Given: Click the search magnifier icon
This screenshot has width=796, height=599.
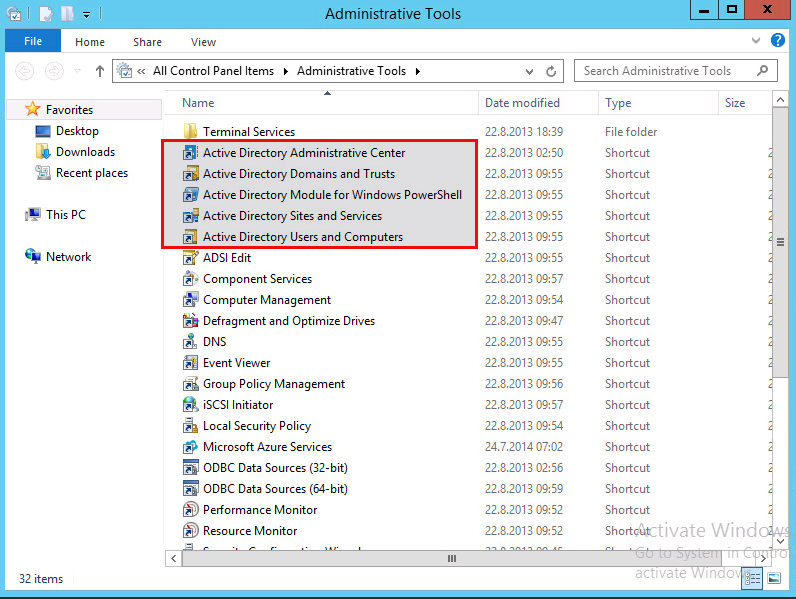Looking at the screenshot, I should (x=762, y=71).
